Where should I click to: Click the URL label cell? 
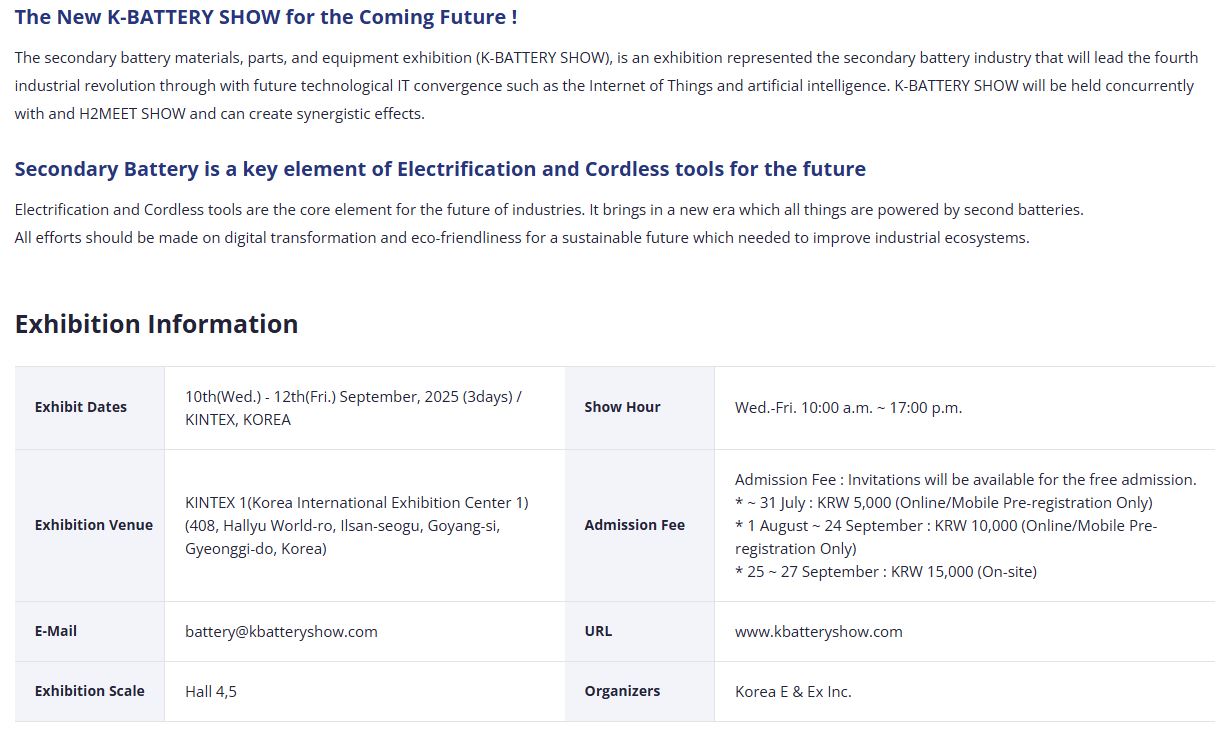pos(640,631)
